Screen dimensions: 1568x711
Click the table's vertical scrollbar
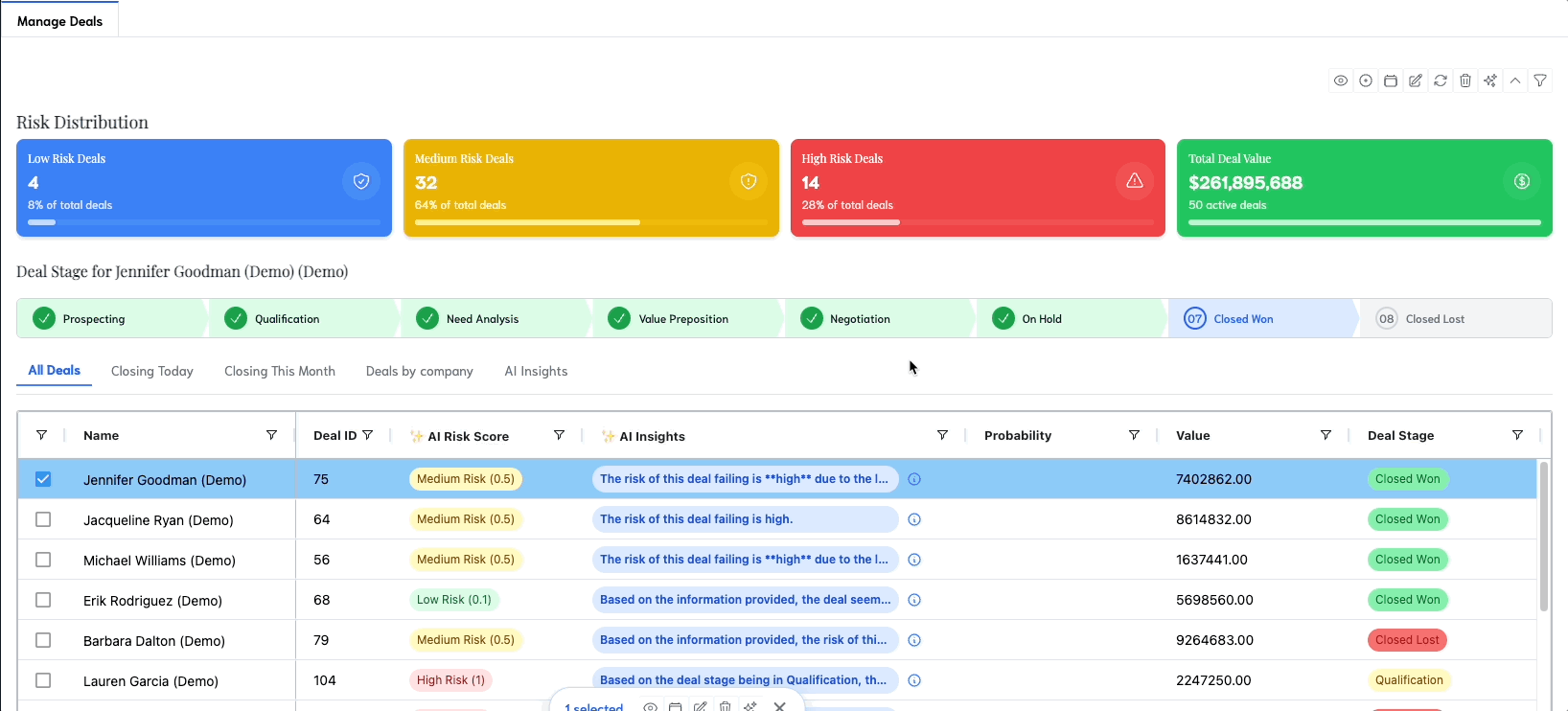point(1543,537)
